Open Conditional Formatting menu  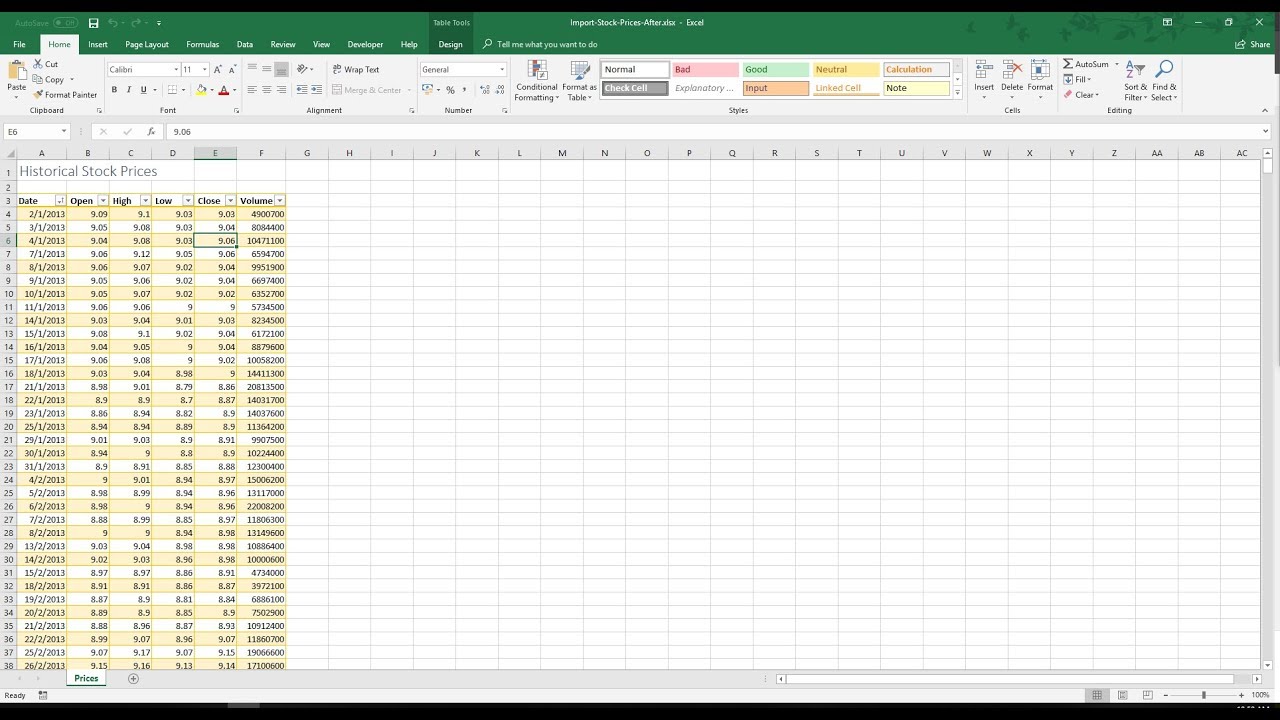pyautogui.click(x=537, y=81)
